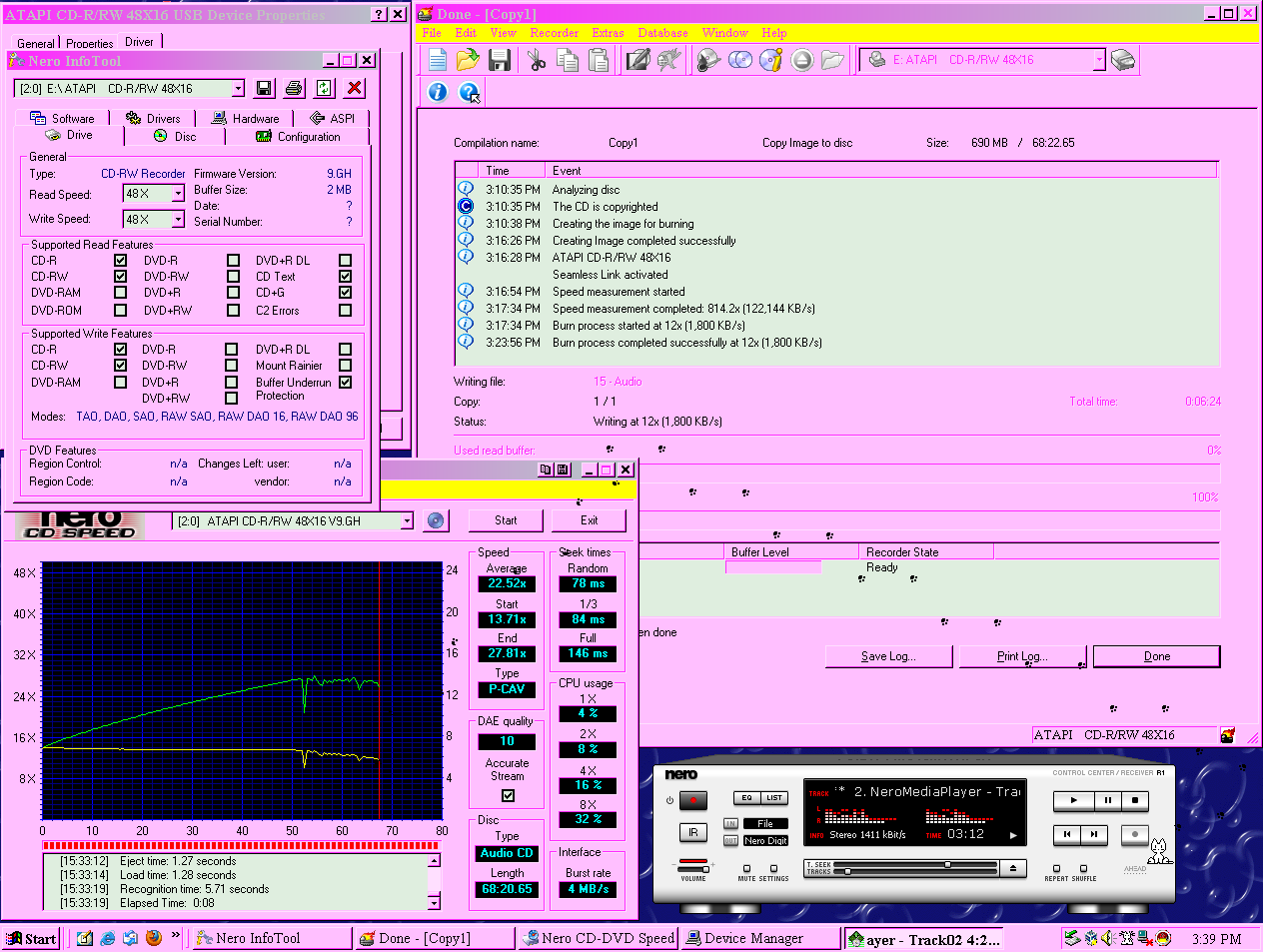1263x952 pixels.
Task: Click Exit button in CD Speed
Action: pyautogui.click(x=590, y=520)
